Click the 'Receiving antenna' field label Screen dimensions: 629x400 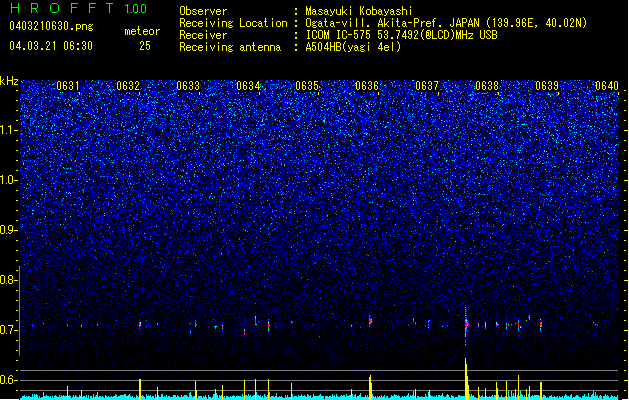click(x=230, y=47)
